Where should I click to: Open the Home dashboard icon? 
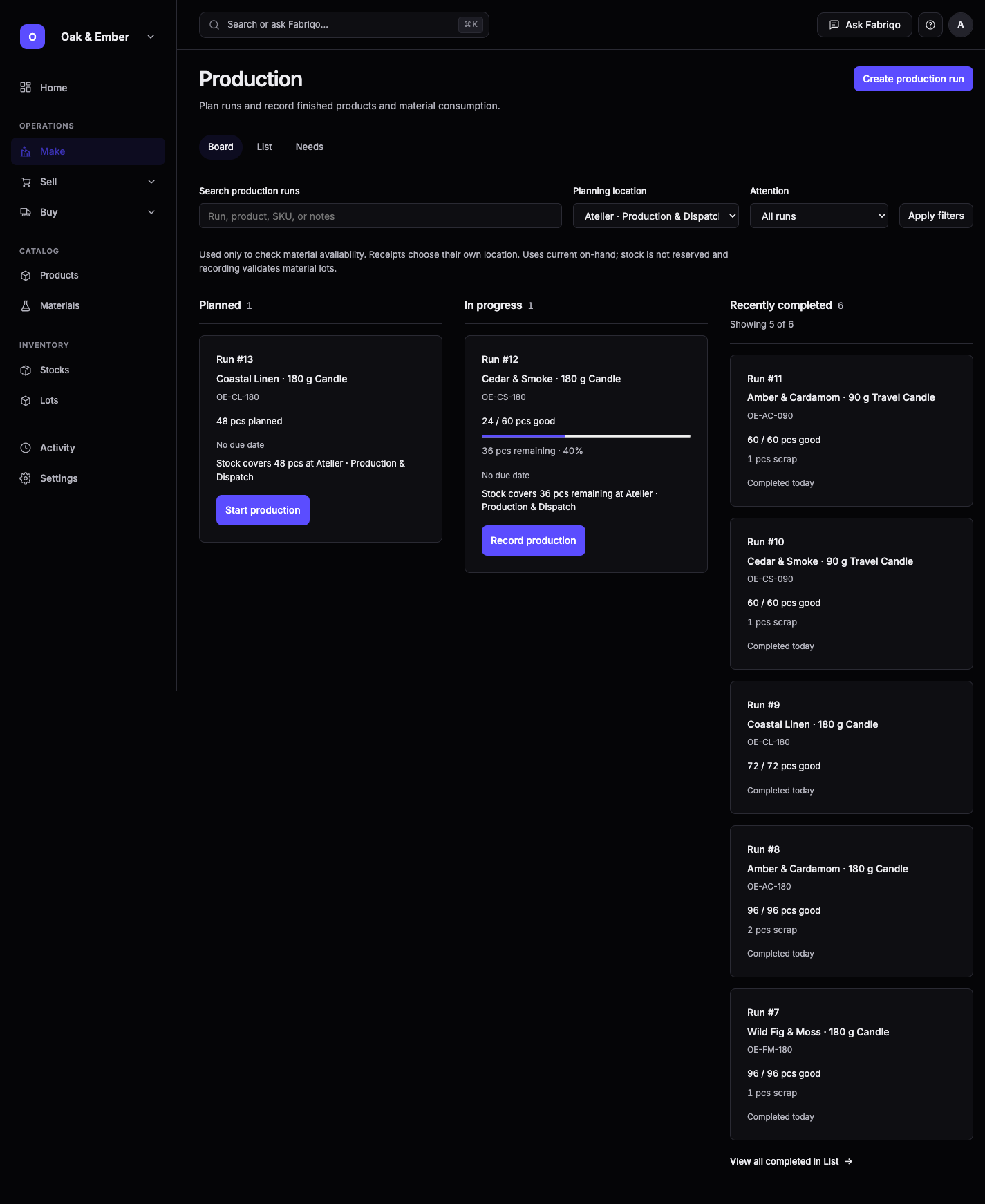[x=26, y=87]
